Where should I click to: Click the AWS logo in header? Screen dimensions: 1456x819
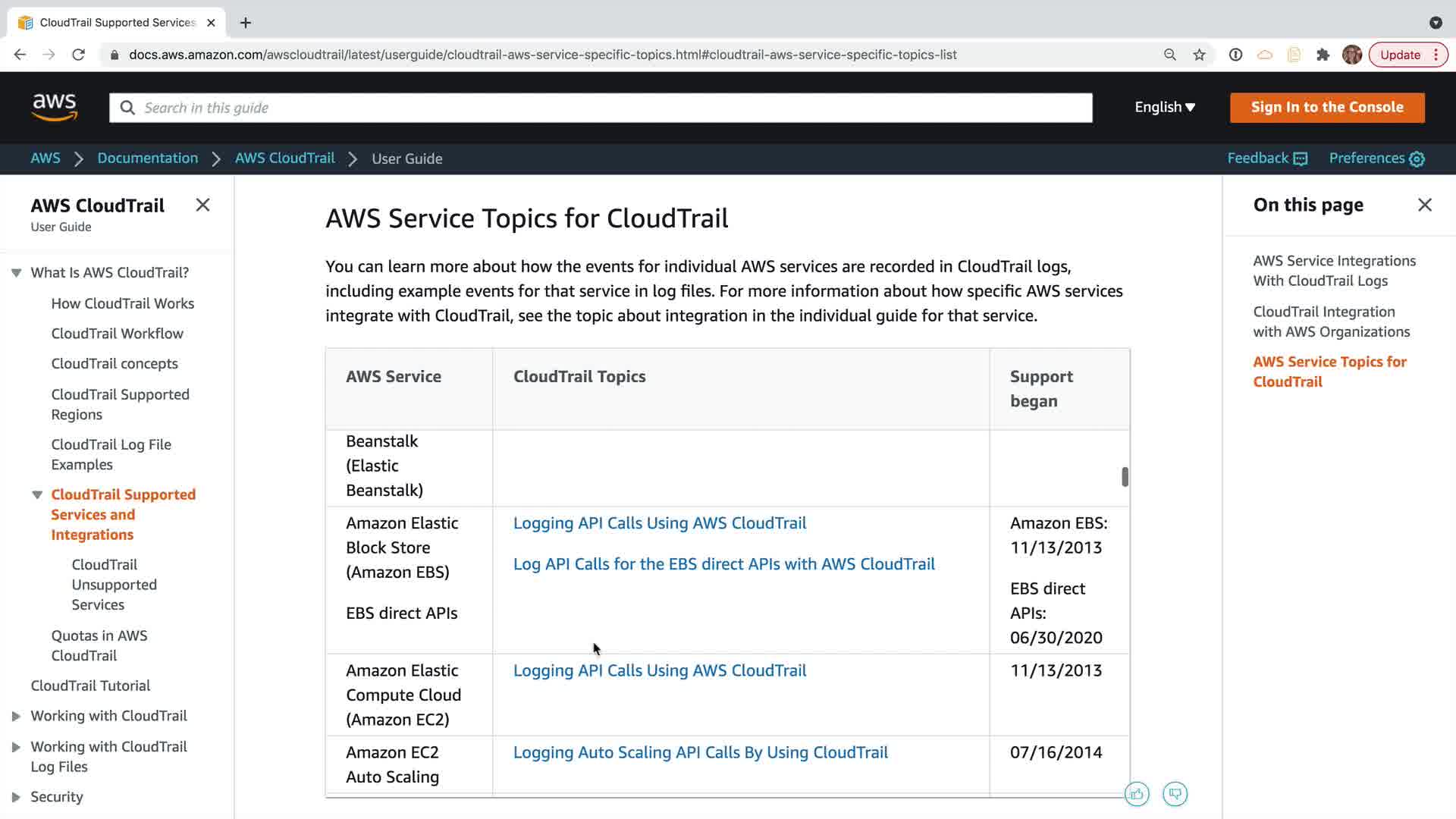click(x=55, y=107)
